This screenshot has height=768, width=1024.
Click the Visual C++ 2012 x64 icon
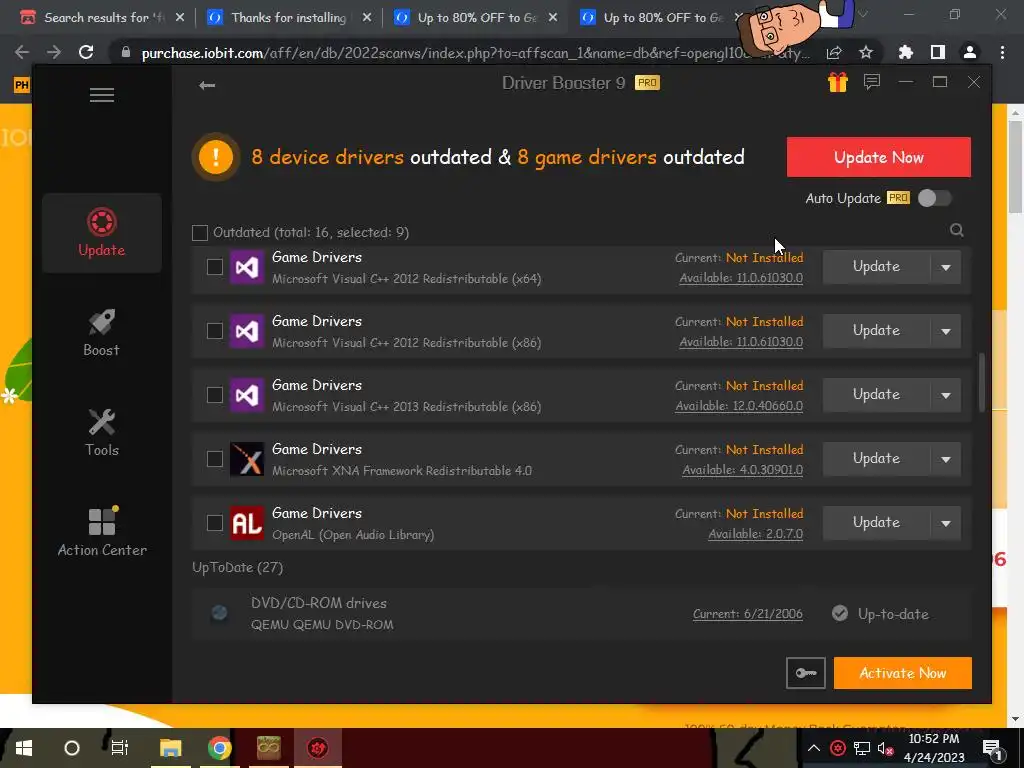pyautogui.click(x=247, y=267)
